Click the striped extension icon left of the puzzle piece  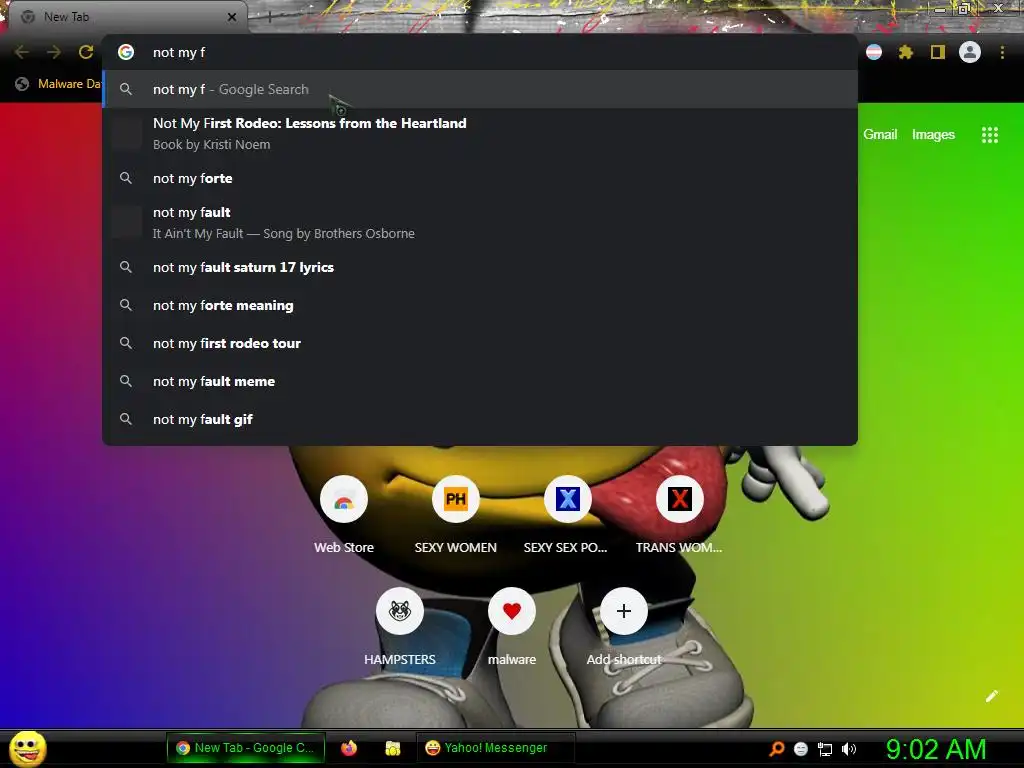[x=874, y=52]
